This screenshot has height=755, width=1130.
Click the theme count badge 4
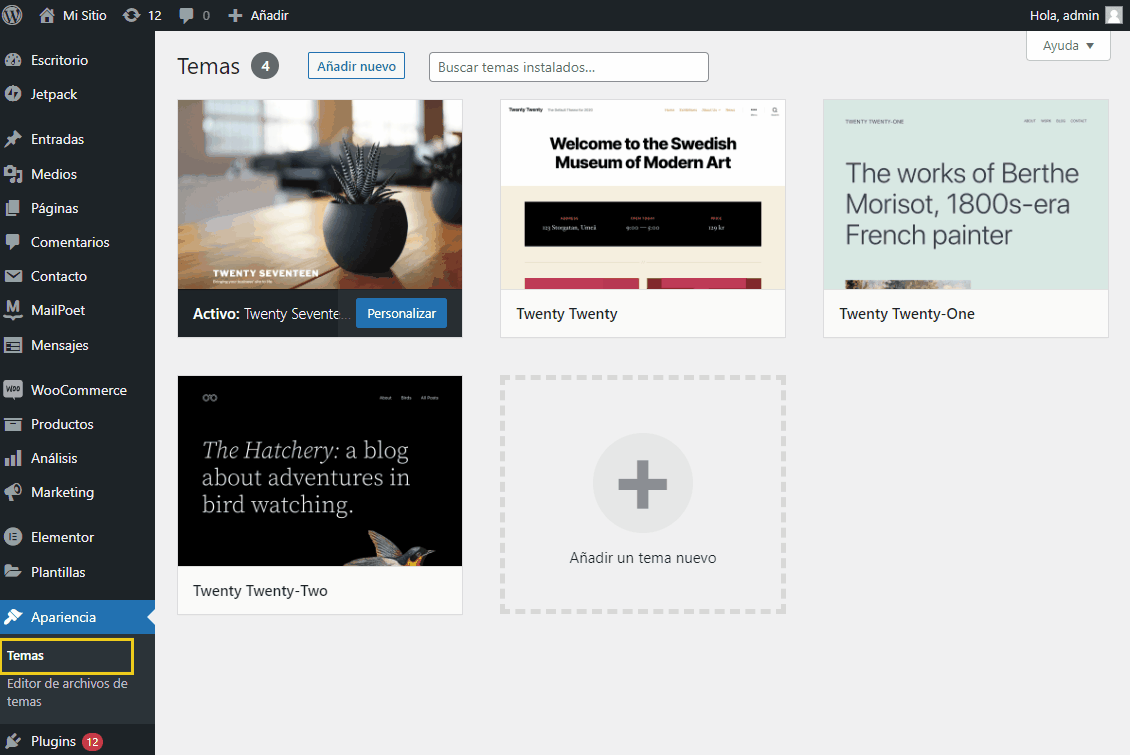pos(265,66)
